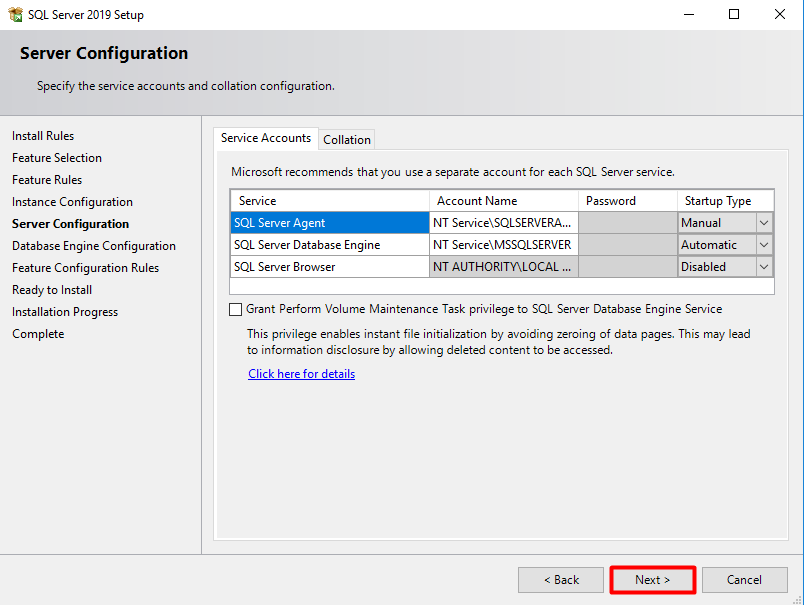The width and height of the screenshot is (804, 605).
Task: Open Startup Type dropdown for SQL Server Agent
Action: tap(763, 223)
